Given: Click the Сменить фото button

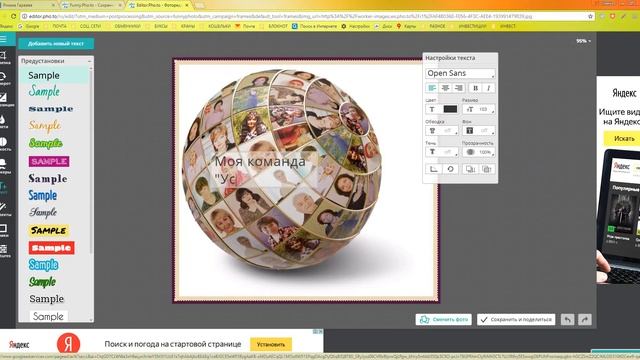Looking at the screenshot, I should (x=444, y=320).
